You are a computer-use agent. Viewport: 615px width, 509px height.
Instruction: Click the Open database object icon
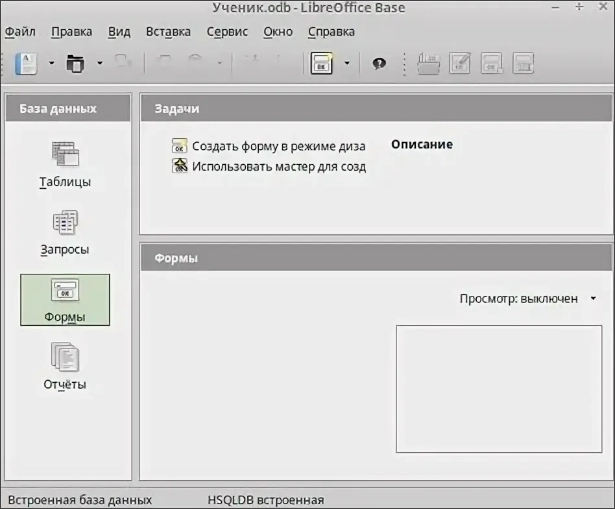tap(429, 64)
